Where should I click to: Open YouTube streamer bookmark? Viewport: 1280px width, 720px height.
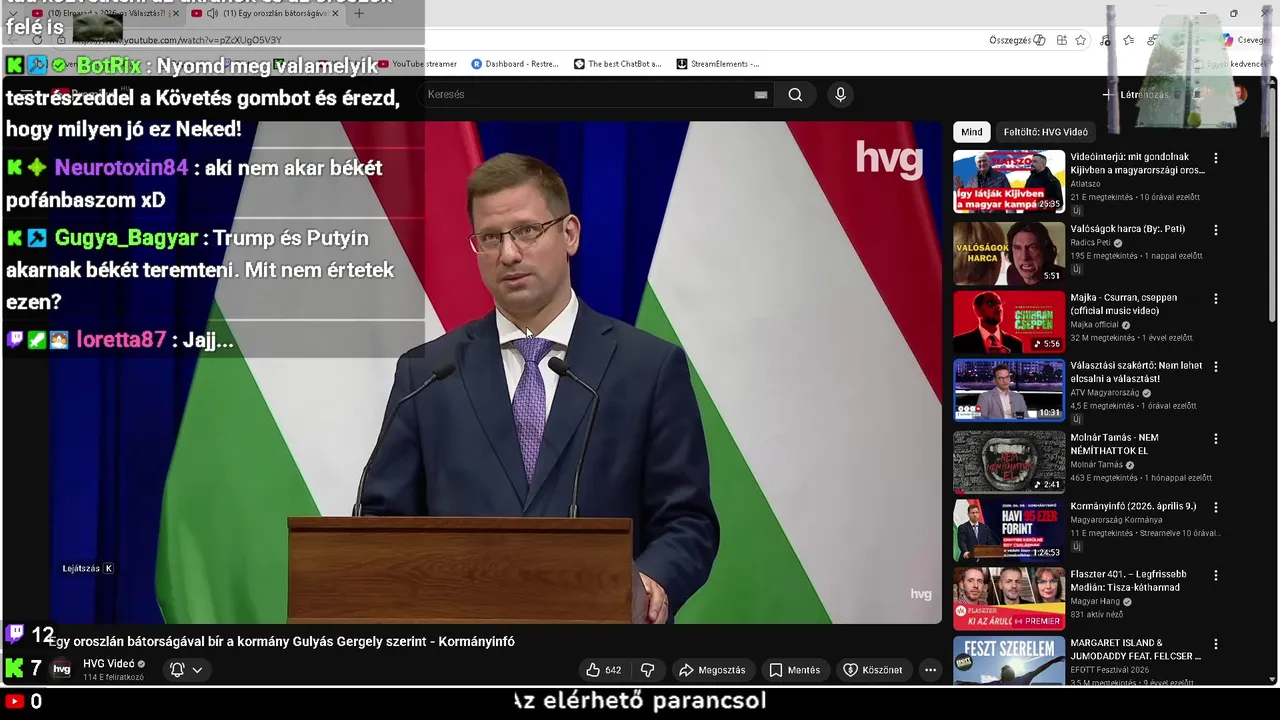(416, 64)
